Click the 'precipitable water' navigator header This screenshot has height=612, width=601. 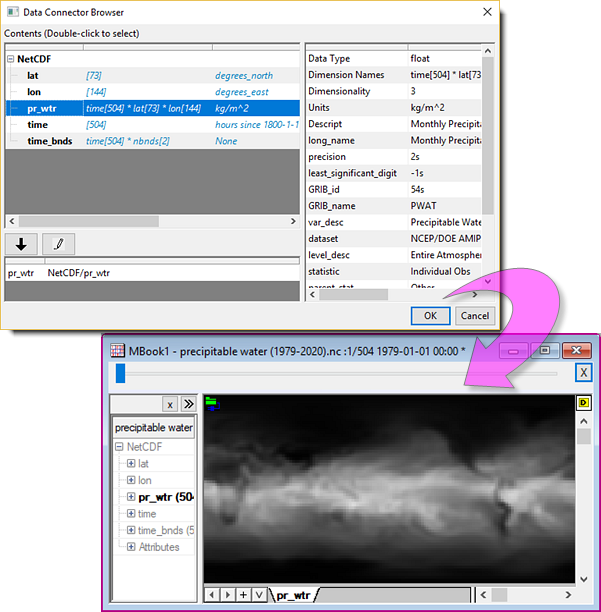click(x=154, y=427)
